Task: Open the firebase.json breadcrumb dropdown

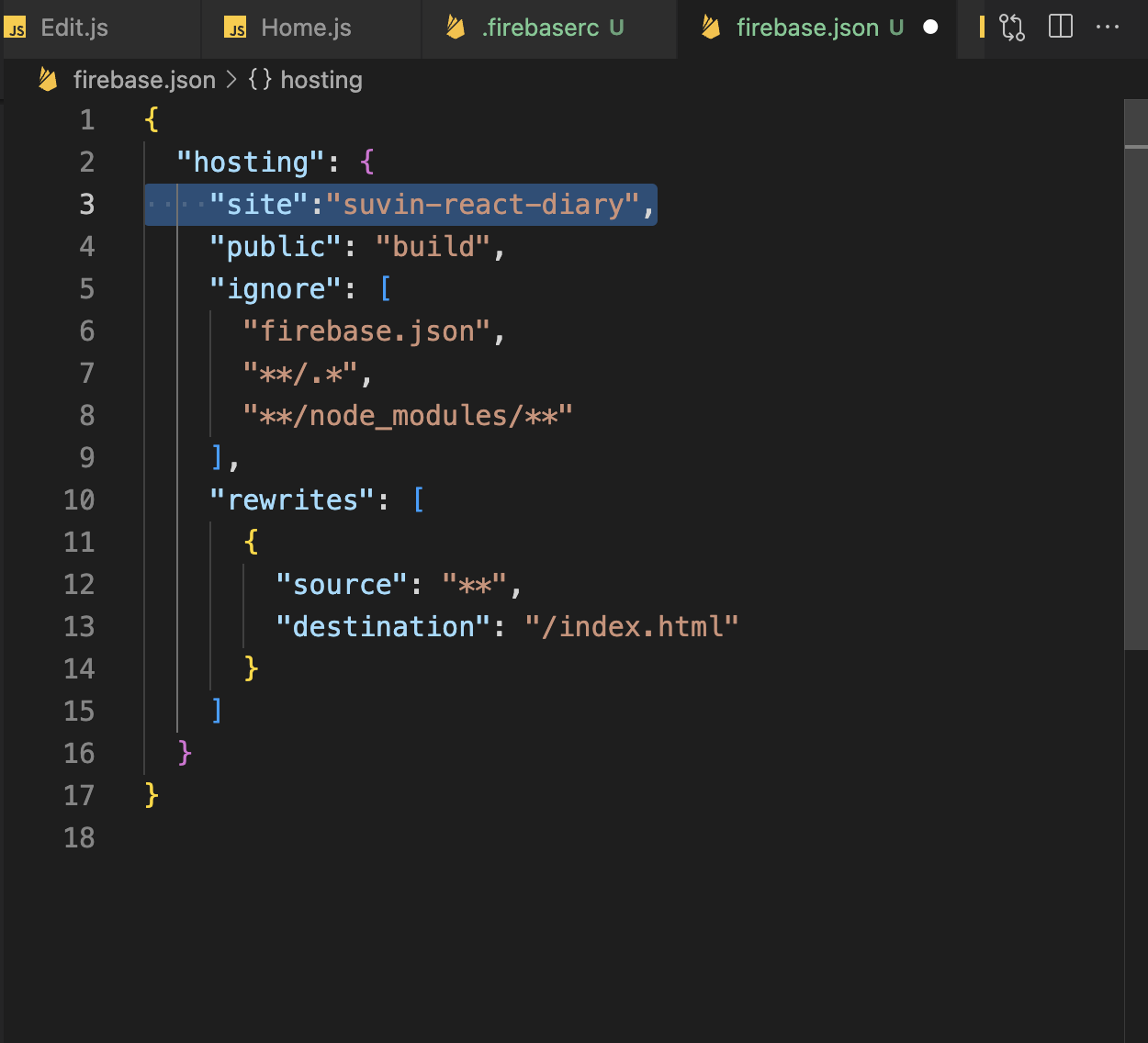Action: pyautogui.click(x=144, y=80)
